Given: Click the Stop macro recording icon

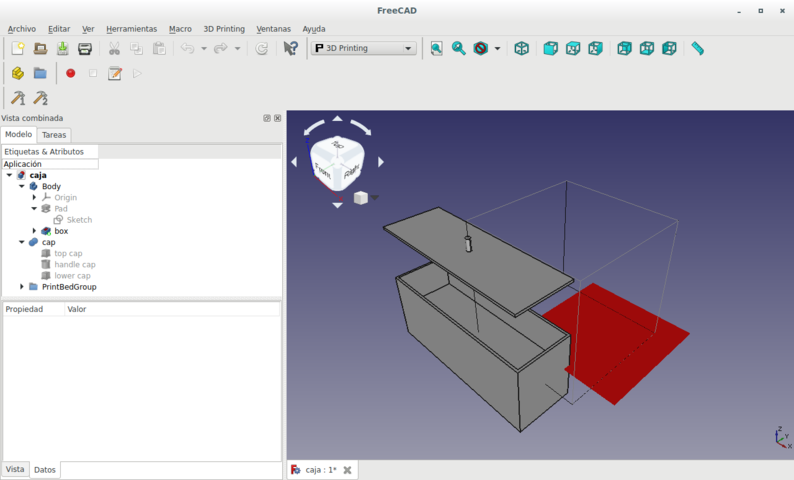Looking at the screenshot, I should (x=93, y=73).
